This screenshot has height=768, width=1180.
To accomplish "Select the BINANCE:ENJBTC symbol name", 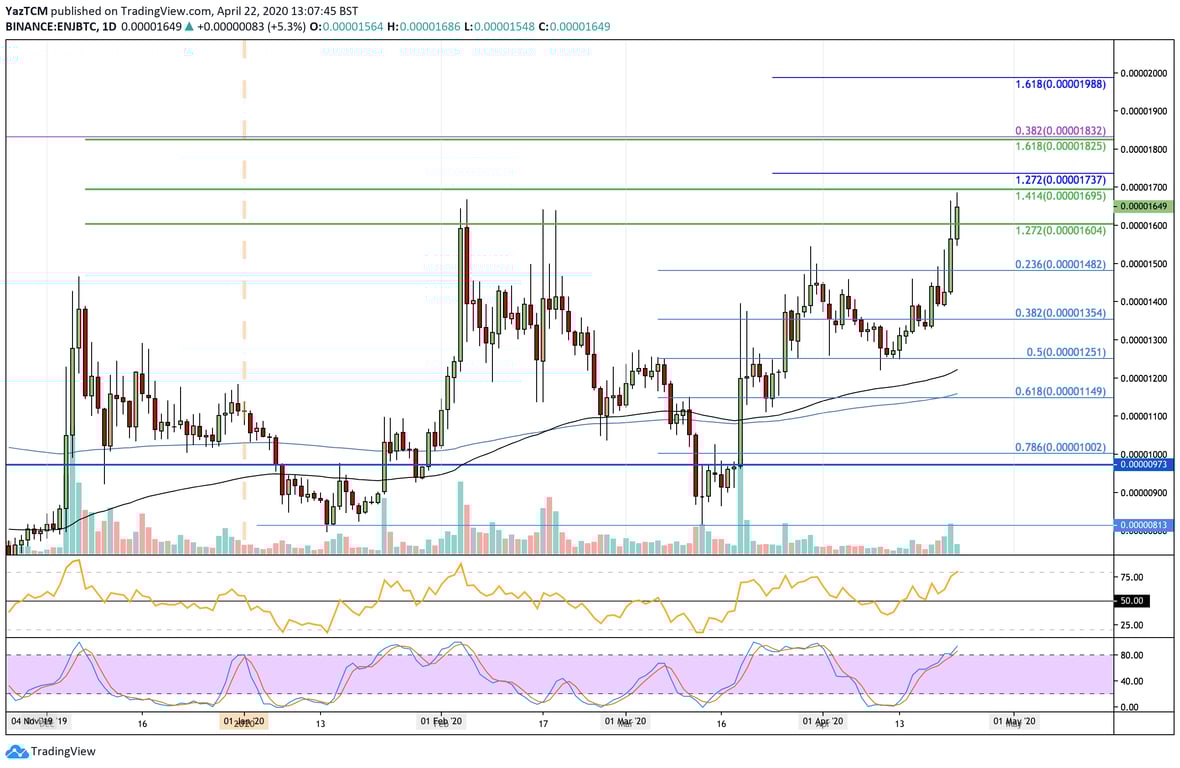I will (53, 28).
